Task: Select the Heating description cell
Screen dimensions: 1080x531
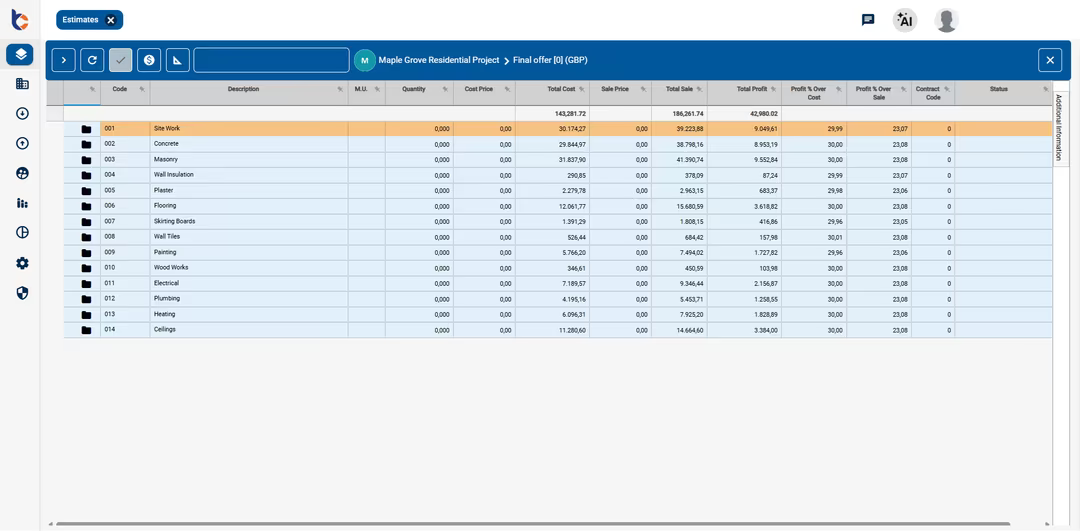Action: click(249, 314)
